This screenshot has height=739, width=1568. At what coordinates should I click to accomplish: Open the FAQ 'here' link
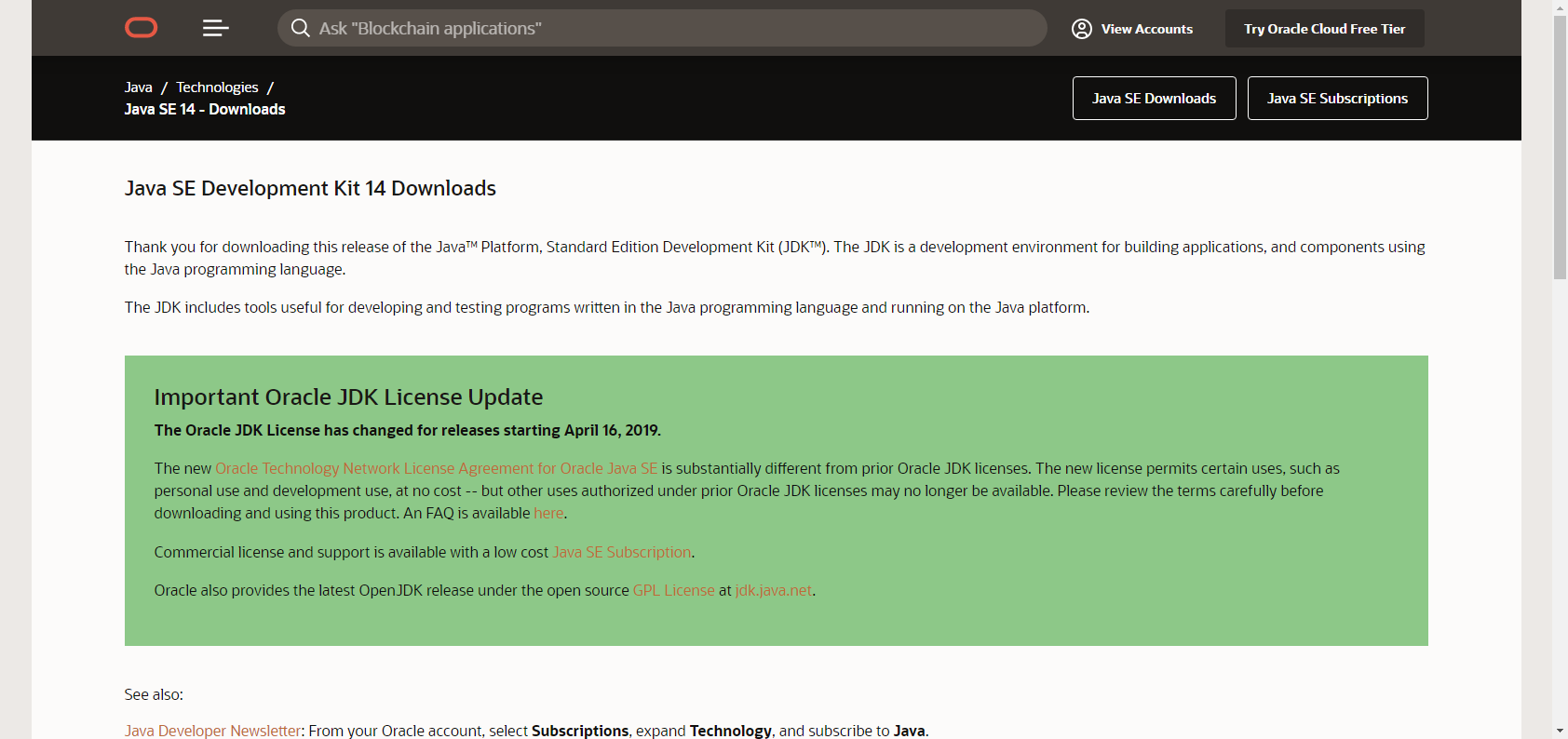coord(548,514)
